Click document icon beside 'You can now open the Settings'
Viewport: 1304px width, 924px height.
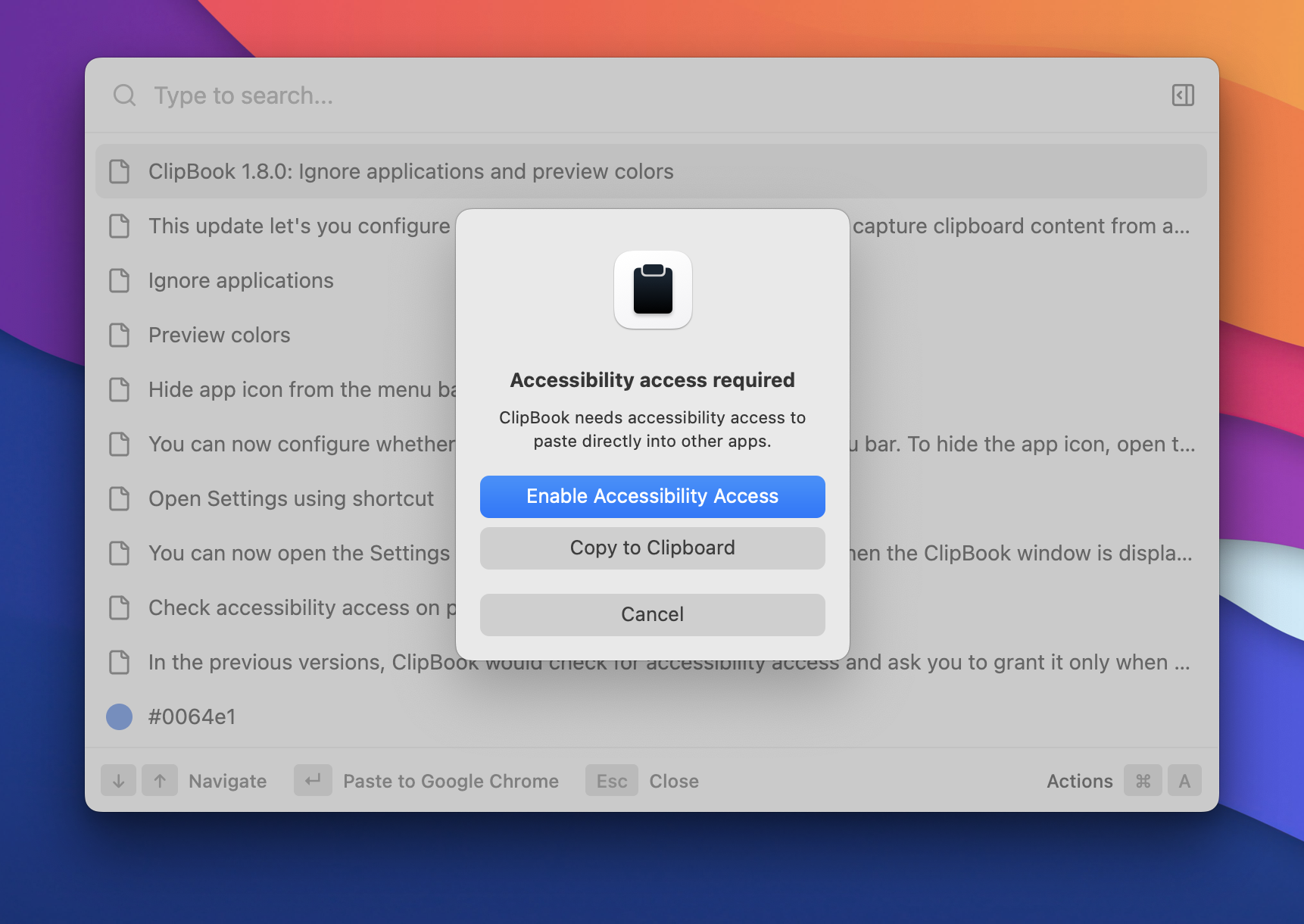point(120,553)
